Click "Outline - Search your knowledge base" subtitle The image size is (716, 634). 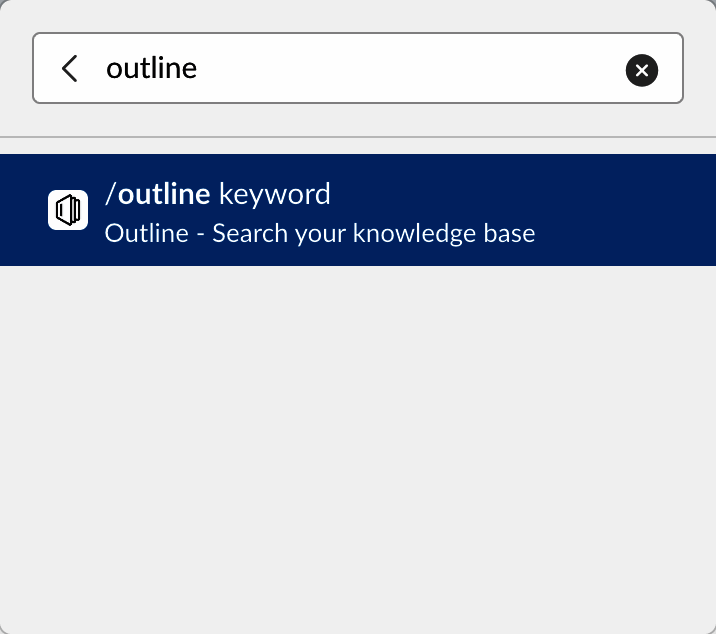[x=320, y=234]
